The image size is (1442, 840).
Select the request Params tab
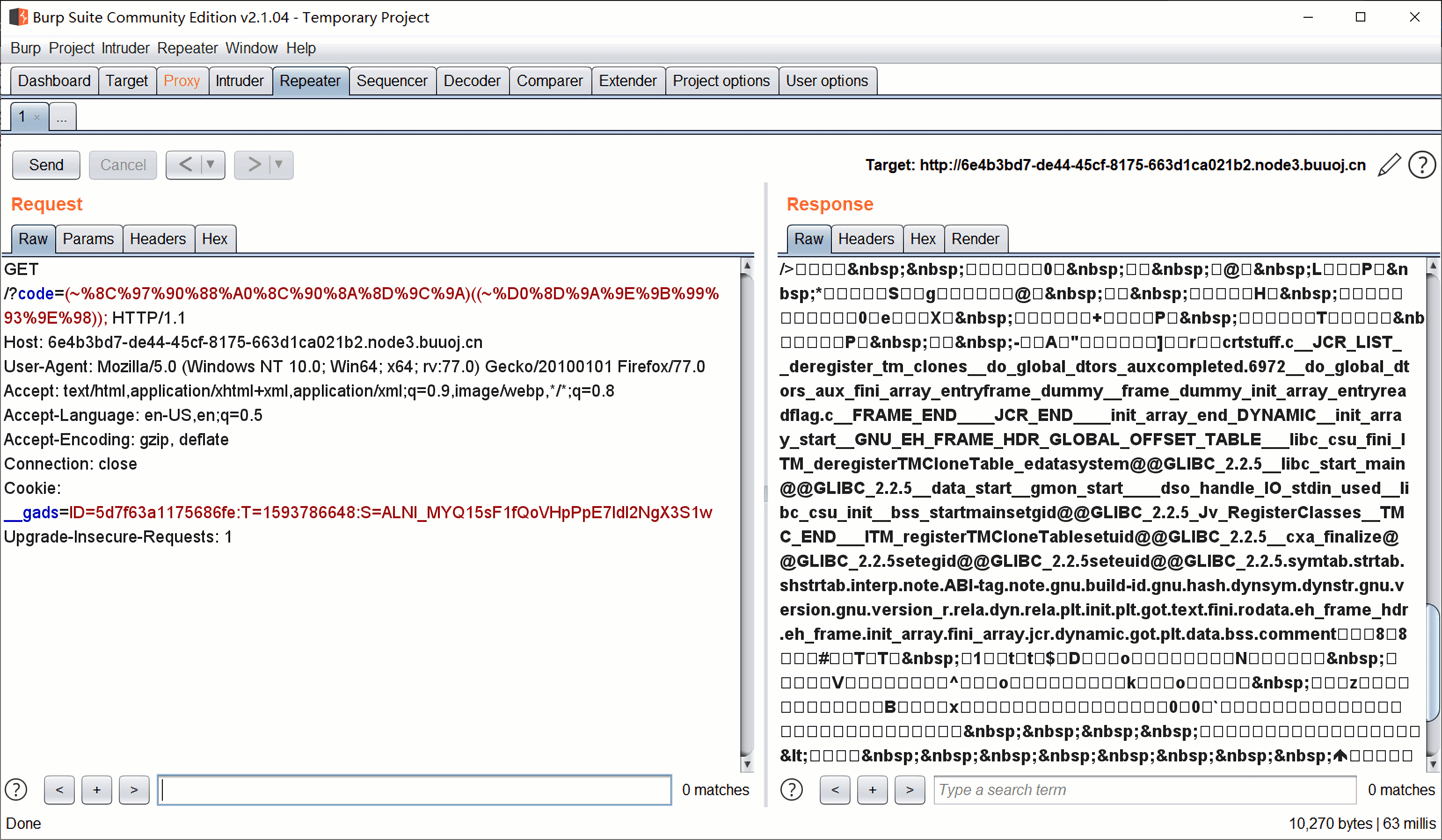click(x=89, y=239)
